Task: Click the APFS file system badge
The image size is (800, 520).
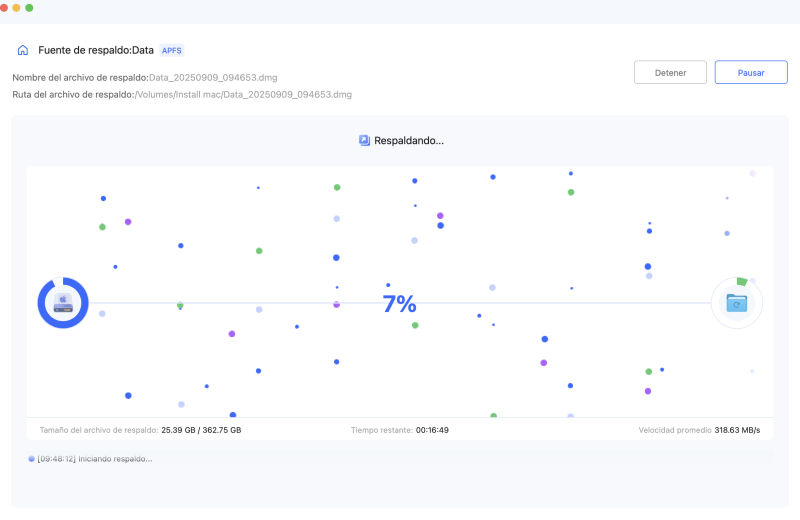Action: coord(172,50)
